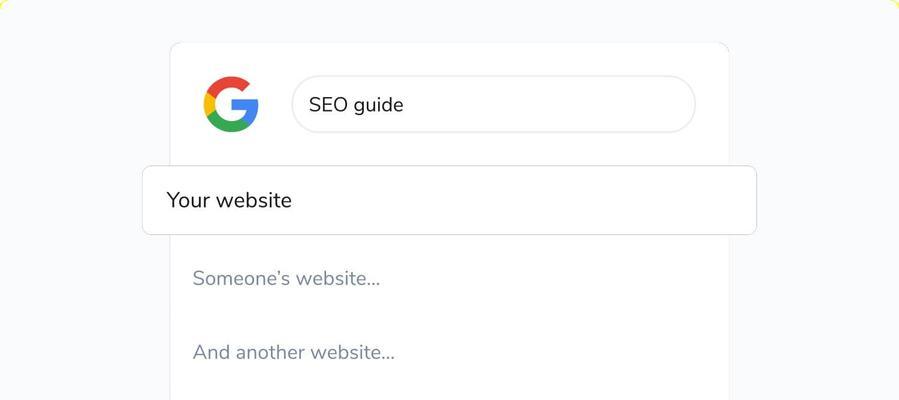This screenshot has height=400, width=899.
Task: Click the word Your in highlighted result
Action: (x=188, y=200)
